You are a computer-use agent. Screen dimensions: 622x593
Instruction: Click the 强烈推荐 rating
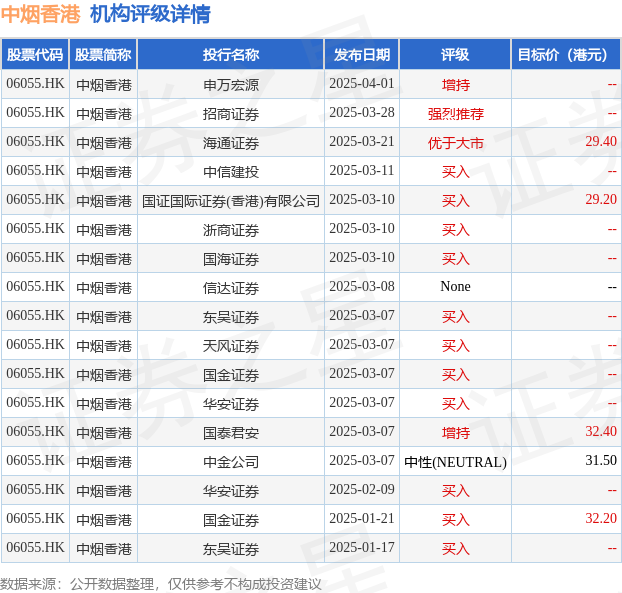click(455, 114)
